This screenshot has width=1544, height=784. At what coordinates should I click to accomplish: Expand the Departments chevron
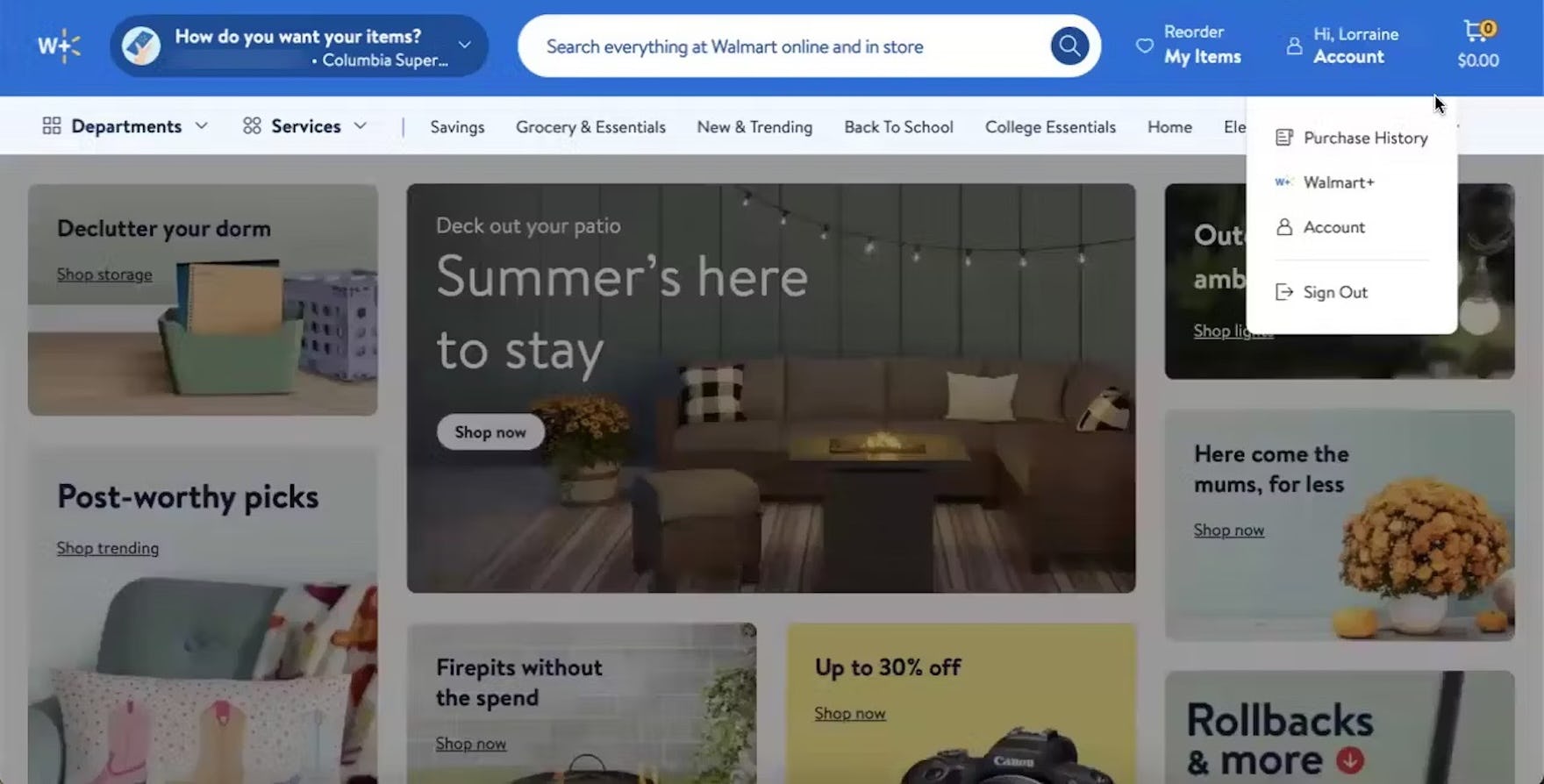tap(202, 126)
